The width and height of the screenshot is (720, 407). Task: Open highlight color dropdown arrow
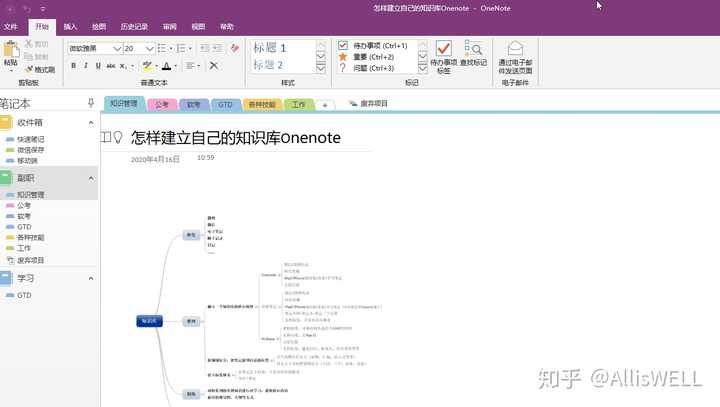click(156, 66)
